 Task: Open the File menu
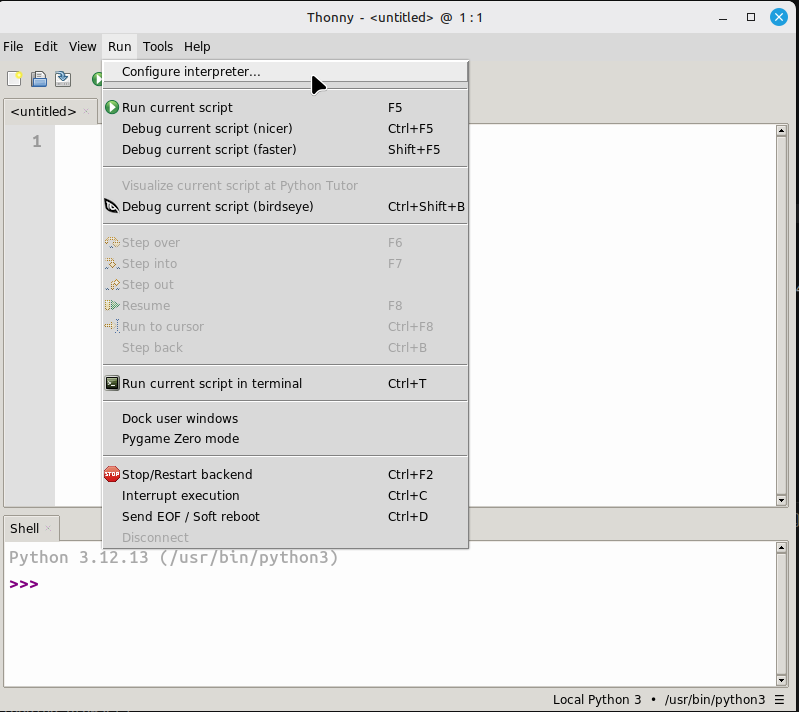(13, 46)
